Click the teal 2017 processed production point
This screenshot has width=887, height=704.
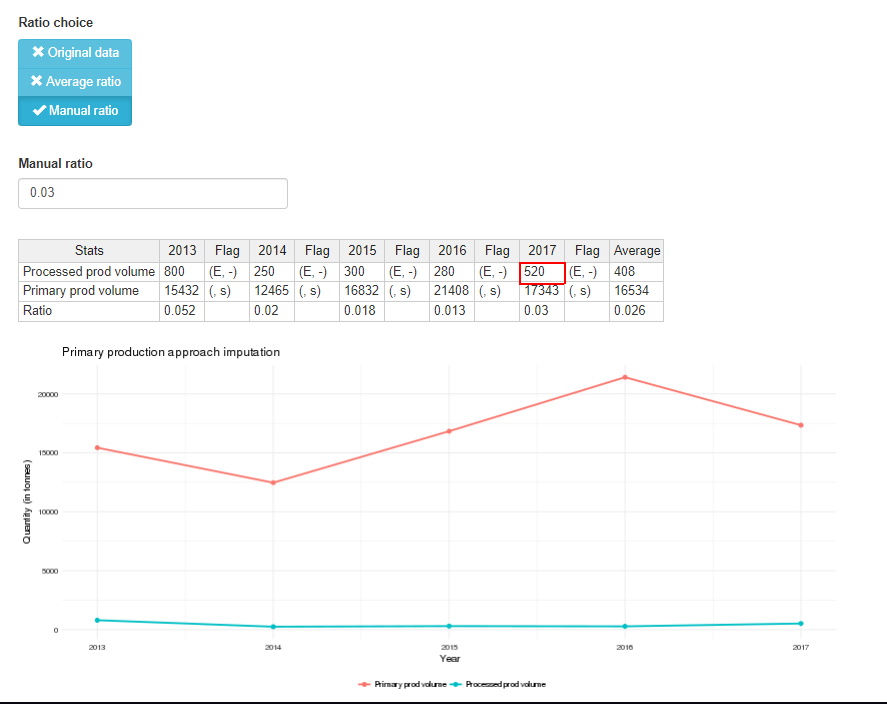tap(801, 623)
